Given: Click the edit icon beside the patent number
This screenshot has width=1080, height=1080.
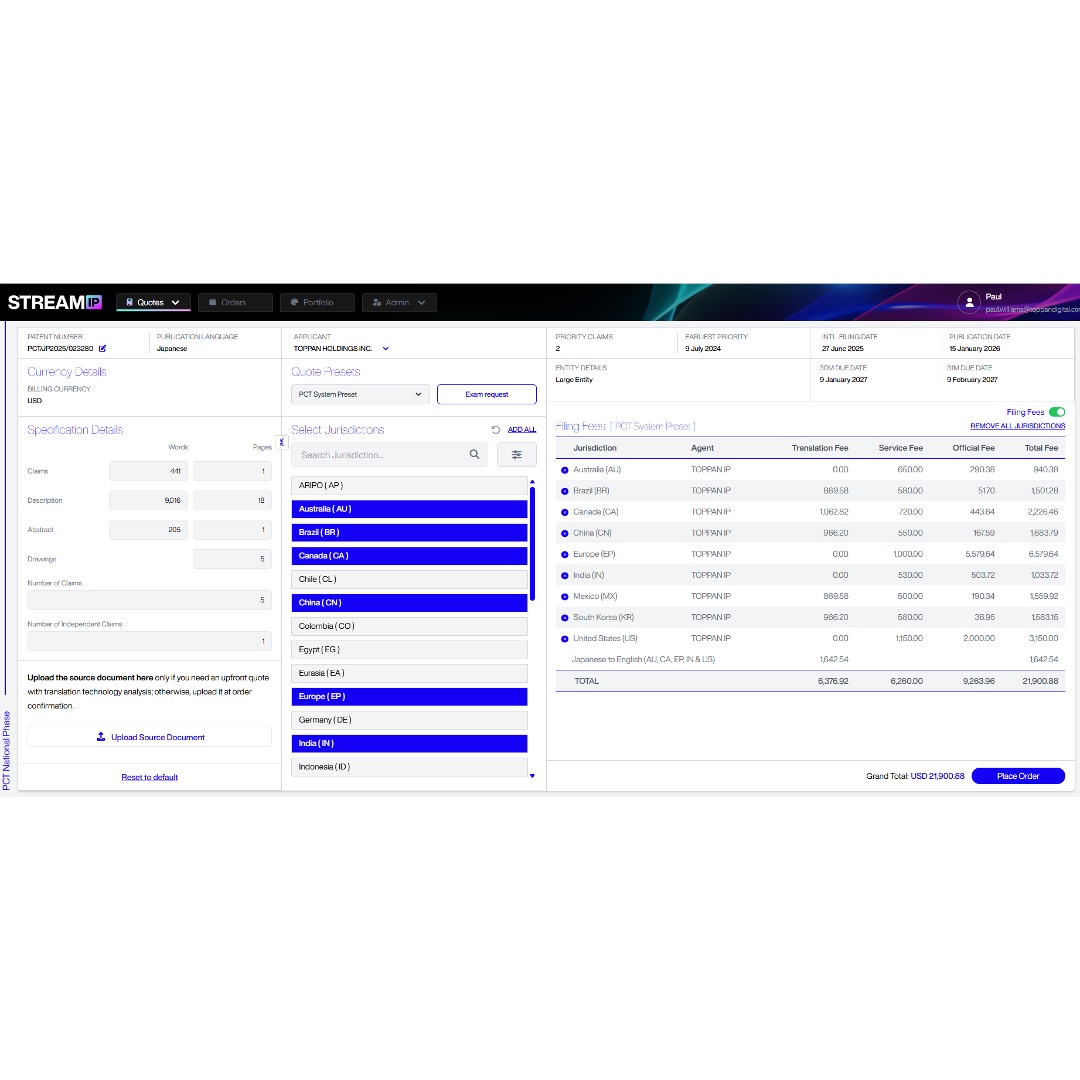Looking at the screenshot, I should (102, 349).
